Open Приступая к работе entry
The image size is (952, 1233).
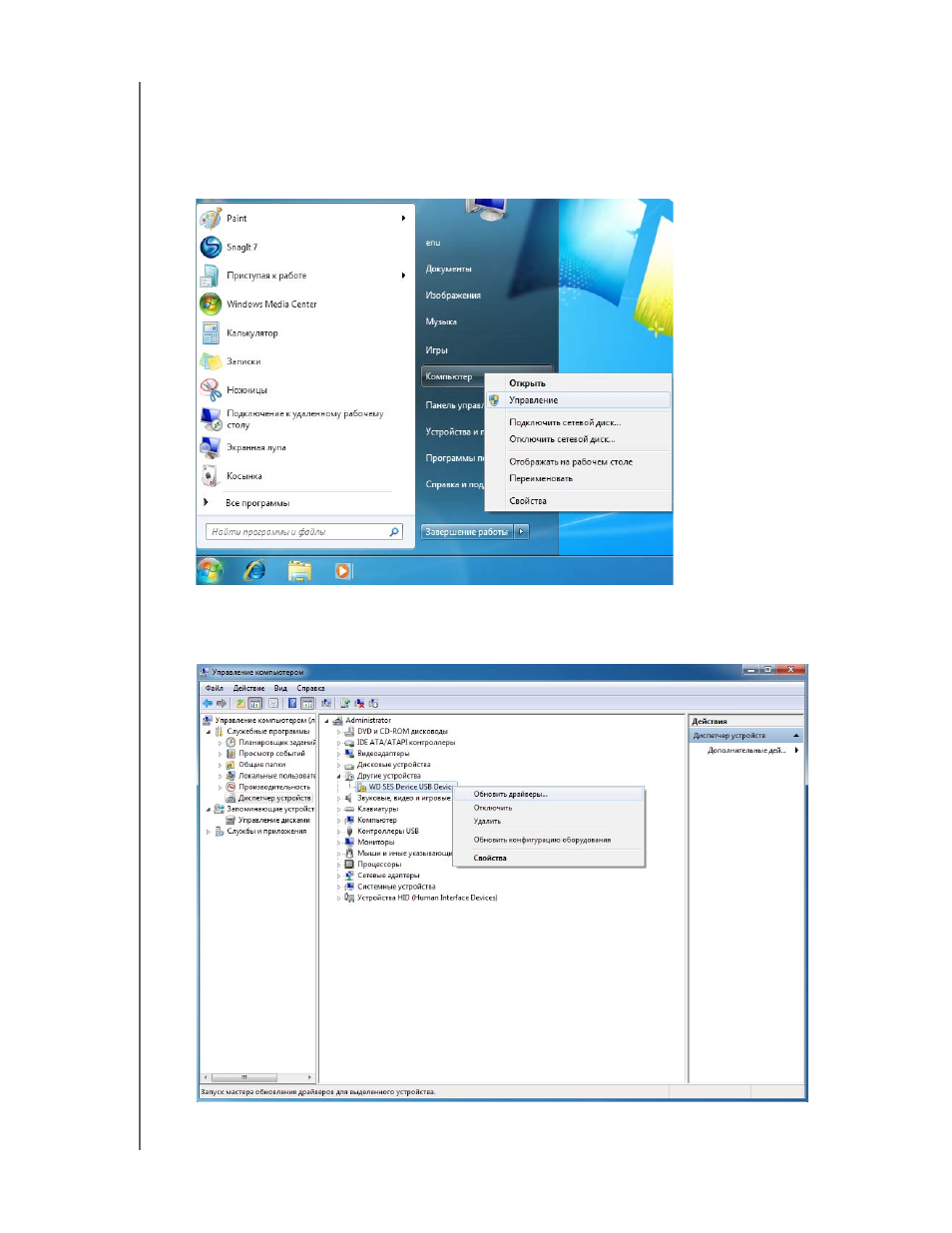pyautogui.click(x=266, y=276)
